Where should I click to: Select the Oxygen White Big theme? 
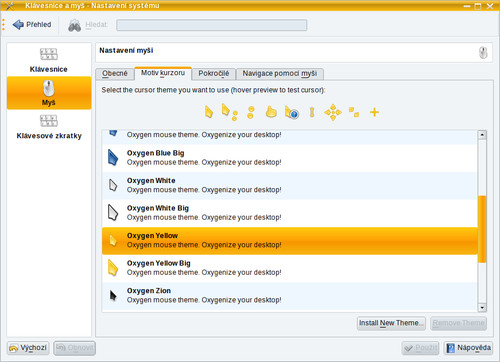click(290, 213)
